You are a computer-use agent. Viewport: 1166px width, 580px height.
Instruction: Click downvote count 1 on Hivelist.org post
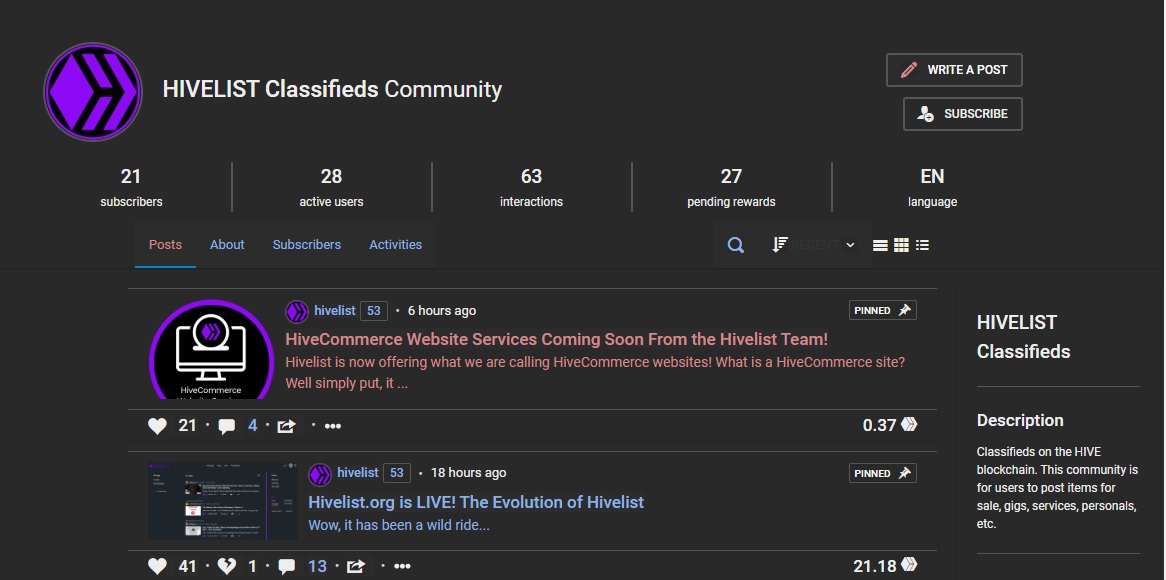point(252,567)
